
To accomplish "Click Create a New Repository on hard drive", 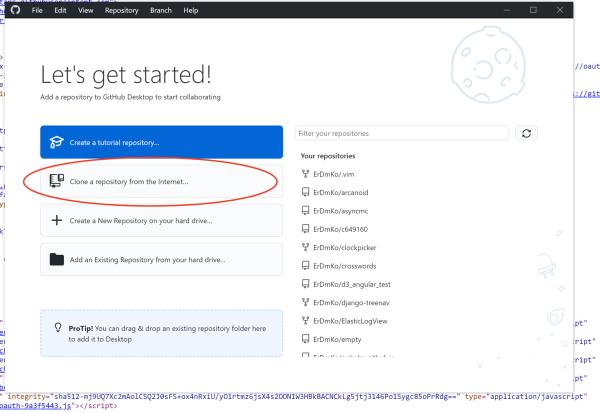I will tap(161, 220).
